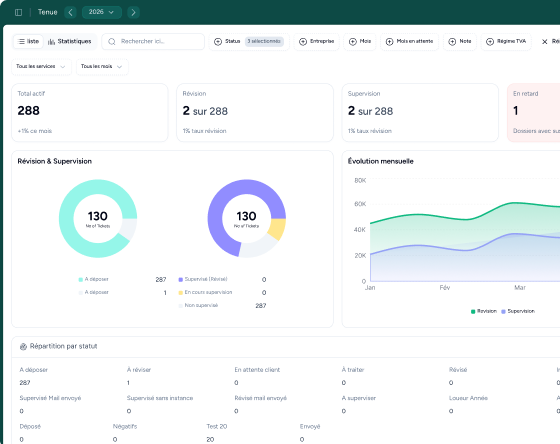The height and width of the screenshot is (444, 560).
Task: Click the plus icon beside Note
Action: [x=452, y=42]
